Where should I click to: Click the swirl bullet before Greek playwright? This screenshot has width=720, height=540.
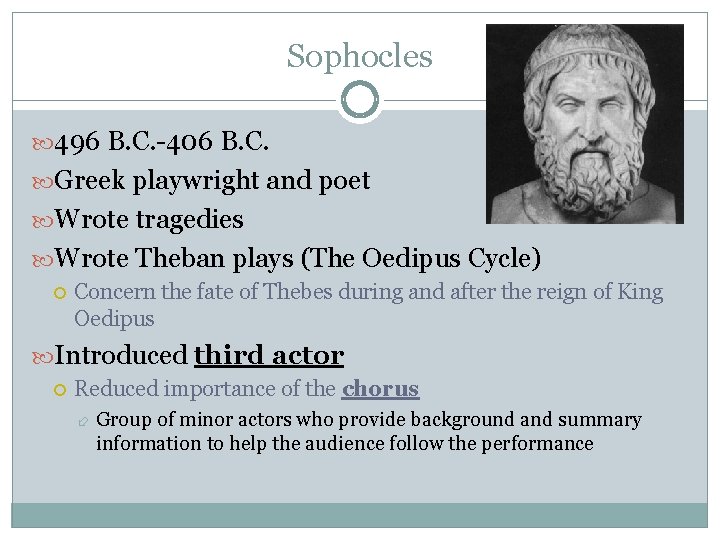(43, 183)
